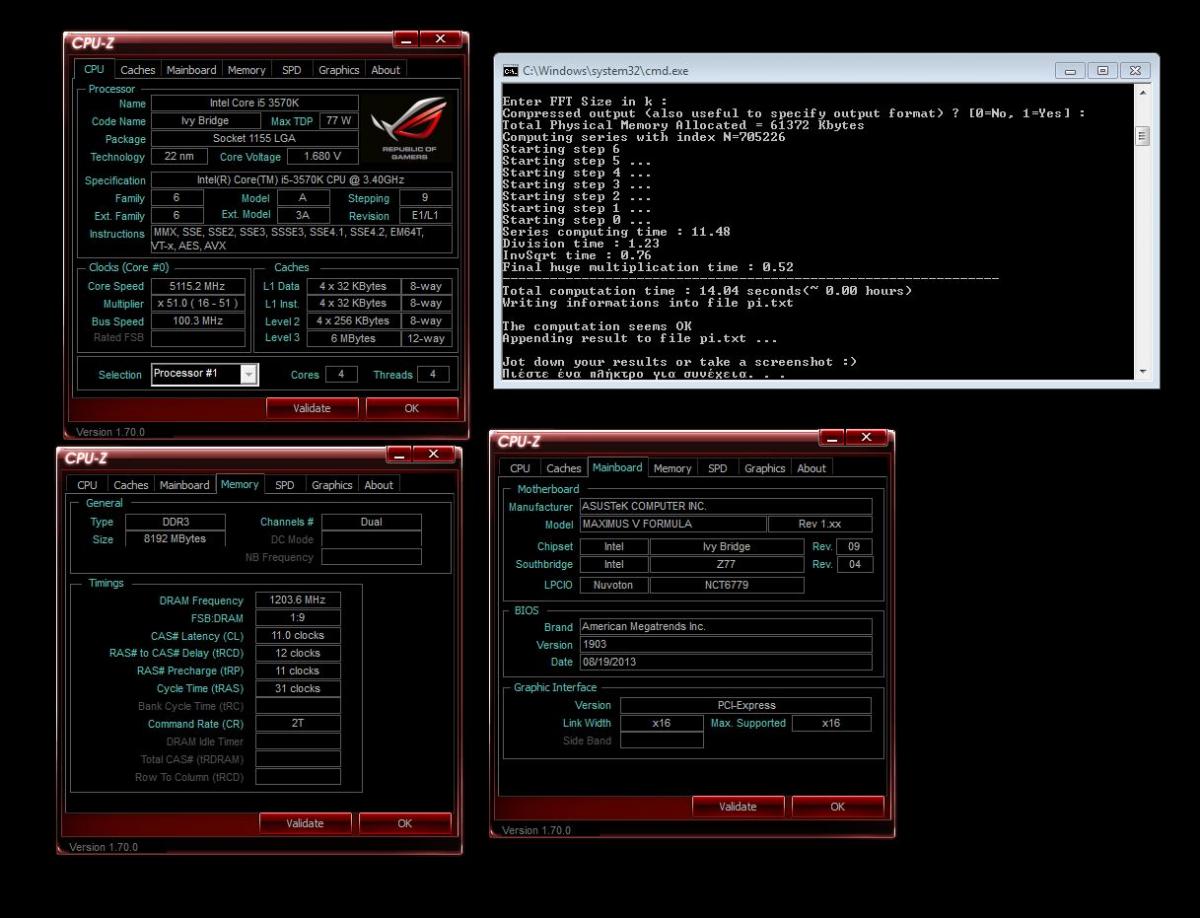Click the Nuvoton NCT6779 LPCIO field
Image resolution: width=1200 pixels, height=918 pixels.
(x=727, y=584)
